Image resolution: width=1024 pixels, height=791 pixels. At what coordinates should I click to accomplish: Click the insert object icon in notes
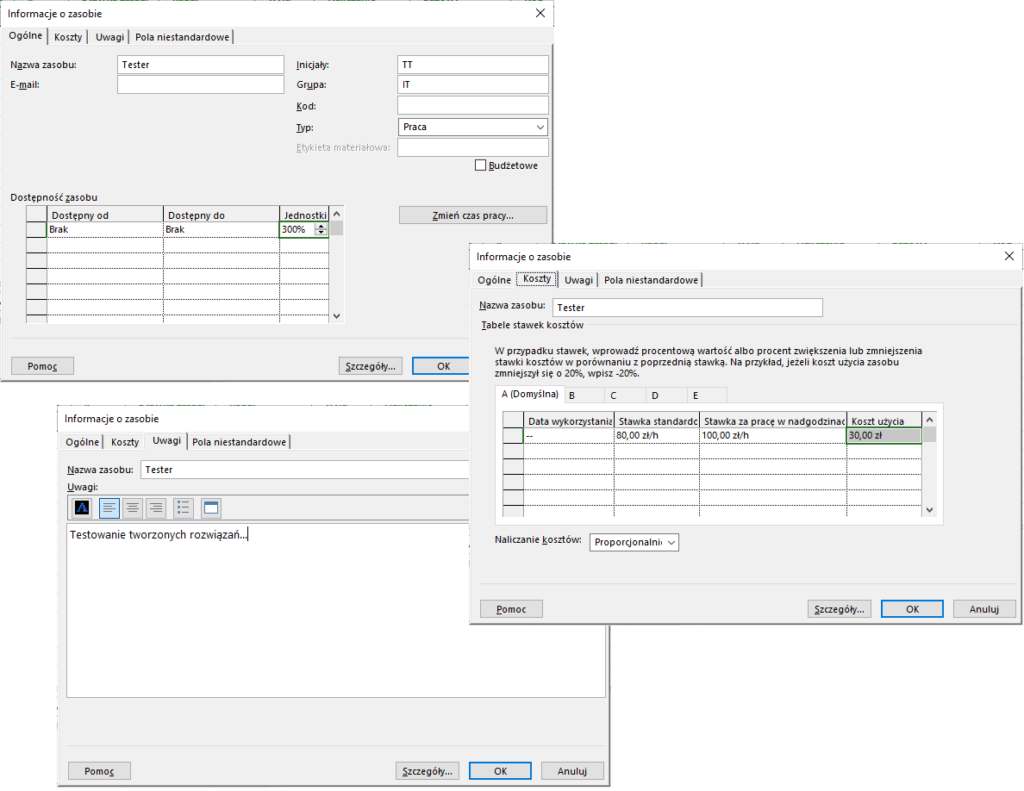[210, 508]
